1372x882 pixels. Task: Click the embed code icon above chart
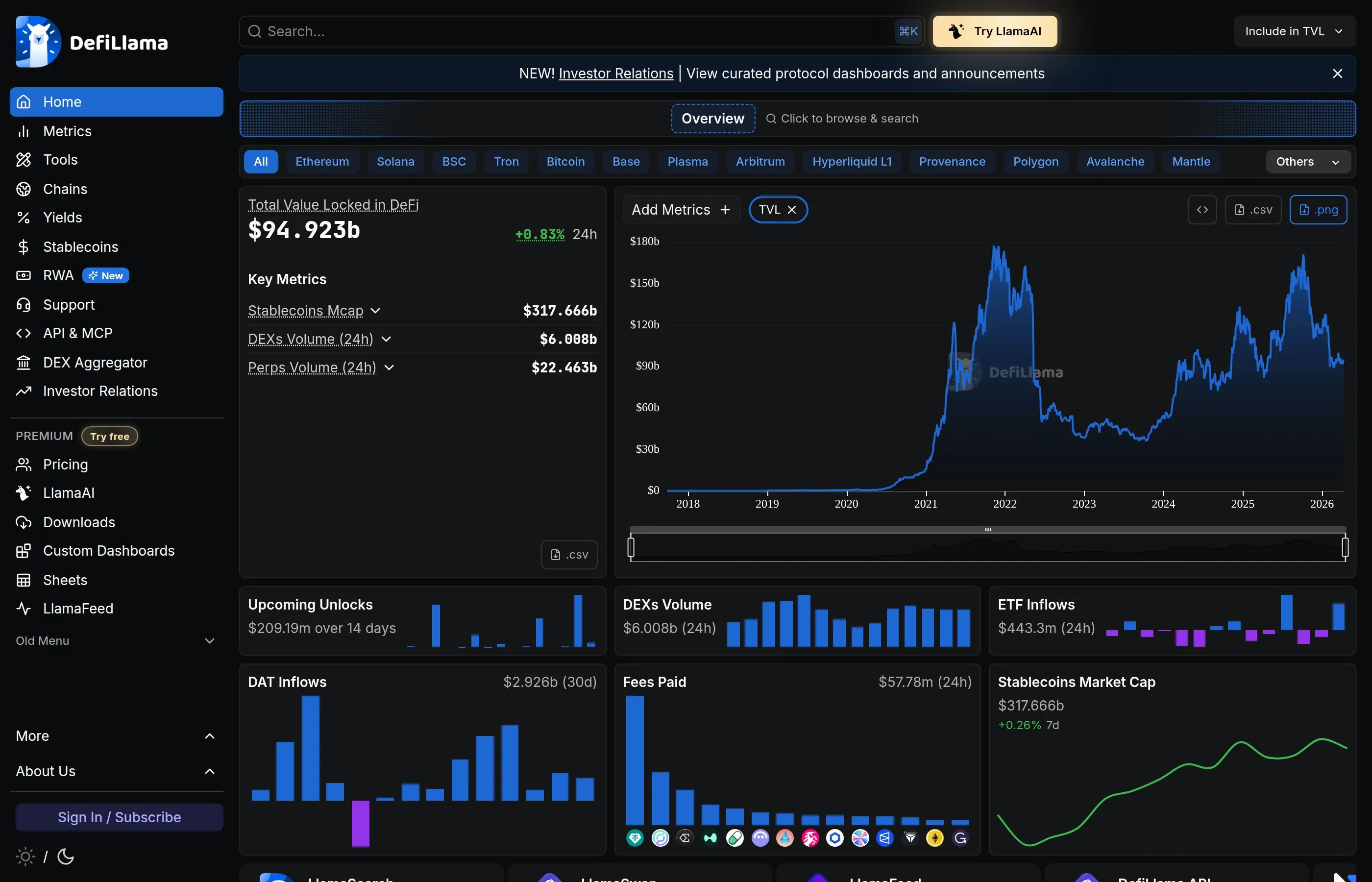[x=1202, y=210]
